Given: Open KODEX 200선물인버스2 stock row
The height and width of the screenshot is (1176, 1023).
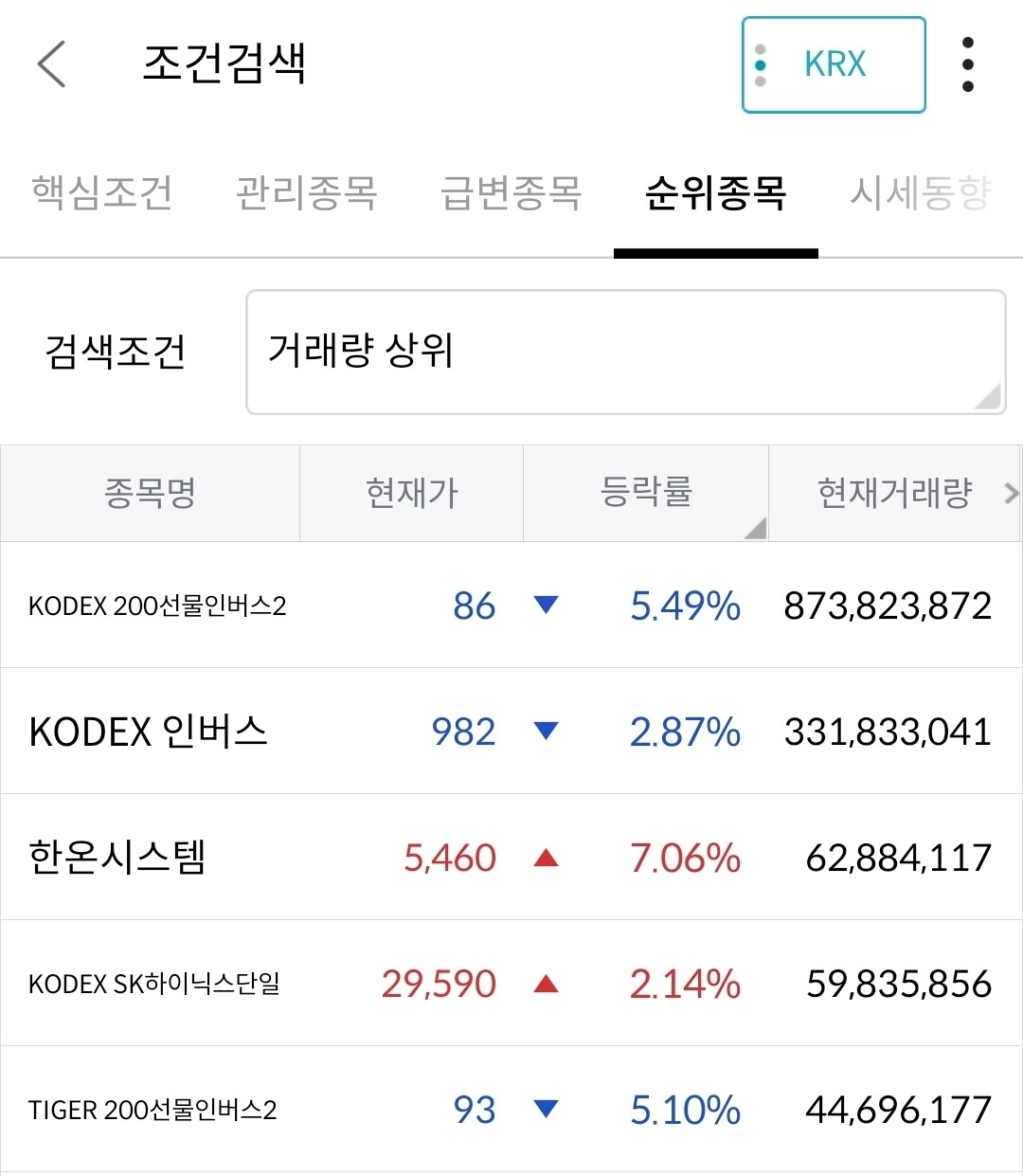Looking at the screenshot, I should point(511,605).
